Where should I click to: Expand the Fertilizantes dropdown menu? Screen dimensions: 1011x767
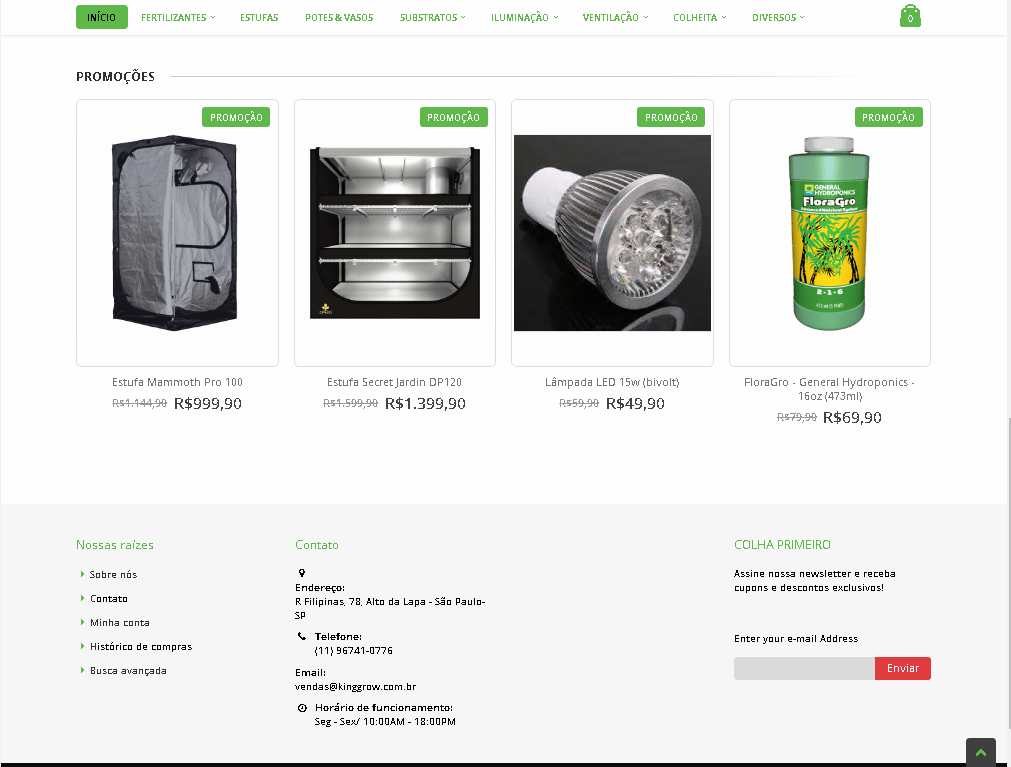[178, 17]
